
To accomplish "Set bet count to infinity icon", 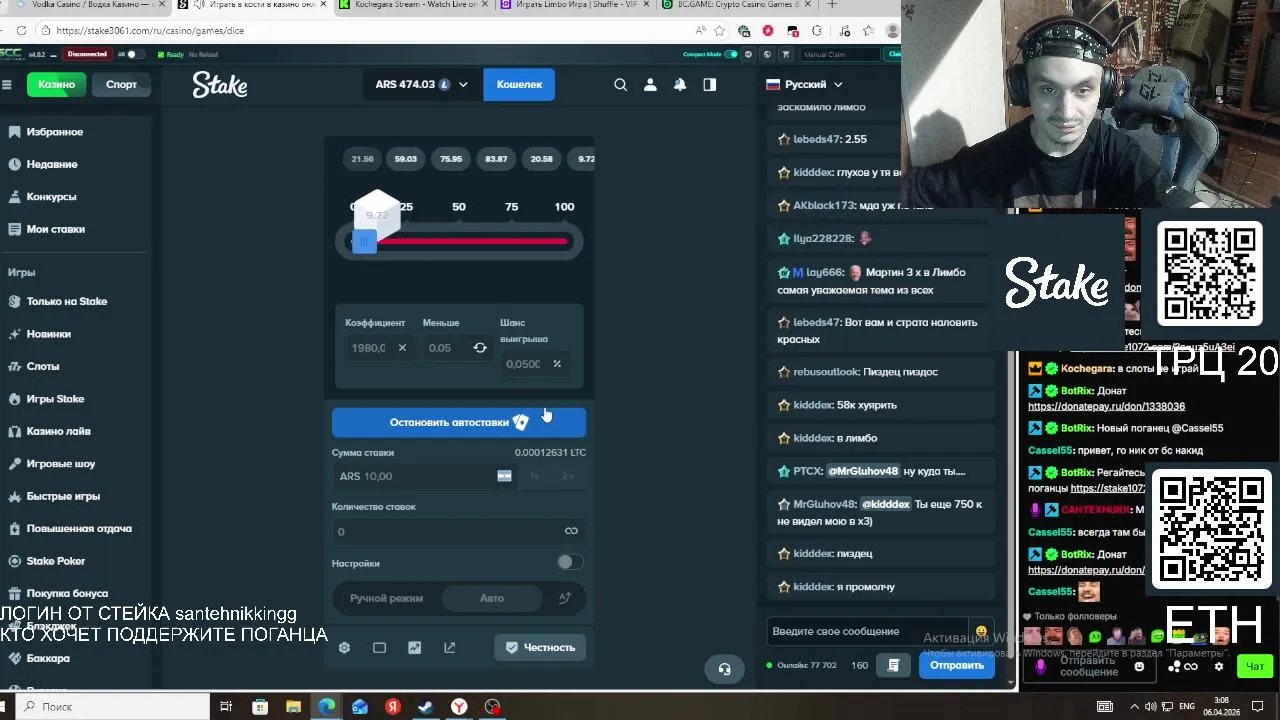I will pos(571,531).
